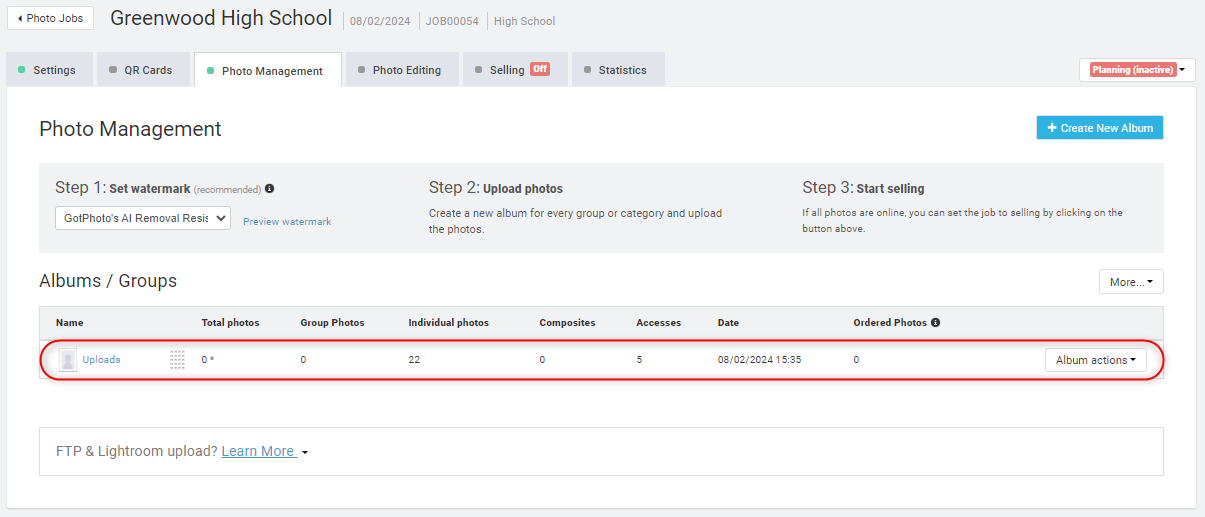Click the Off badge on Selling tab
The width and height of the screenshot is (1205, 517).
[x=540, y=69]
